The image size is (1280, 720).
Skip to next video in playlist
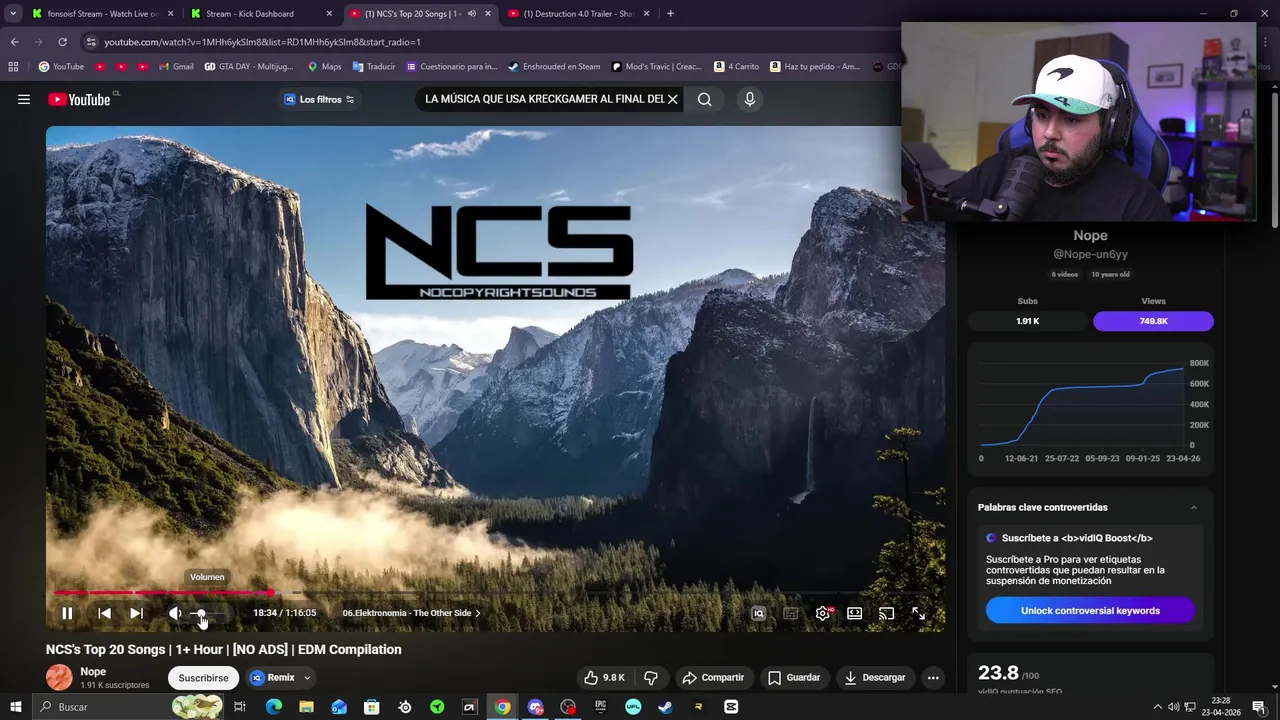(136, 613)
